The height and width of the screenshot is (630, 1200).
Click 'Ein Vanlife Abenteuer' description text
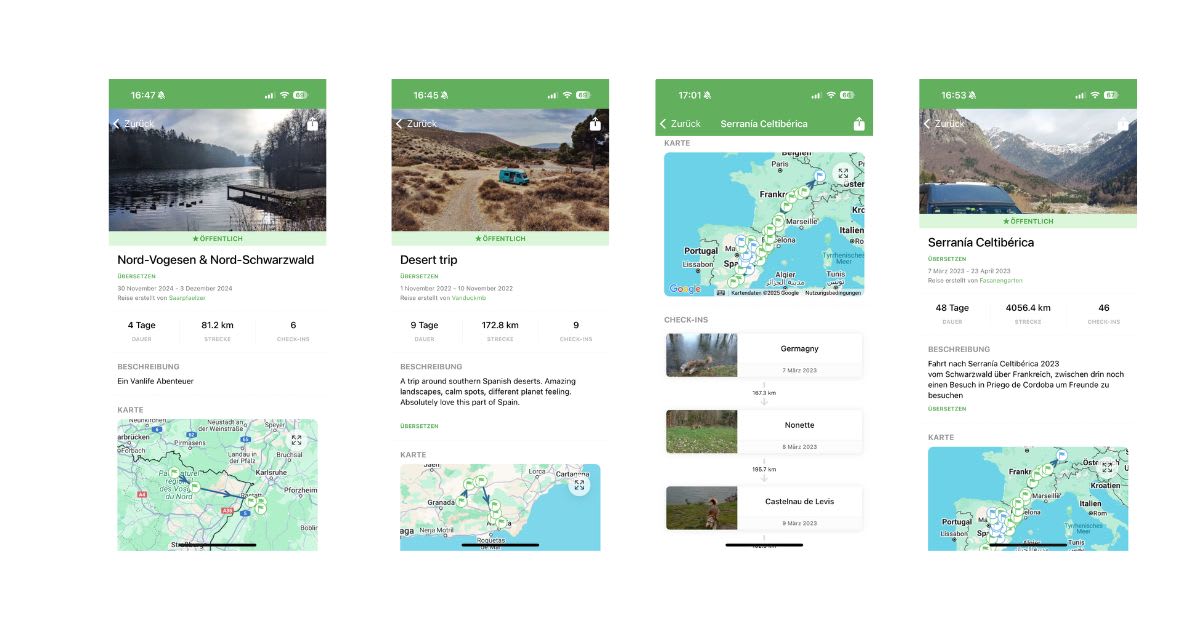coord(155,381)
